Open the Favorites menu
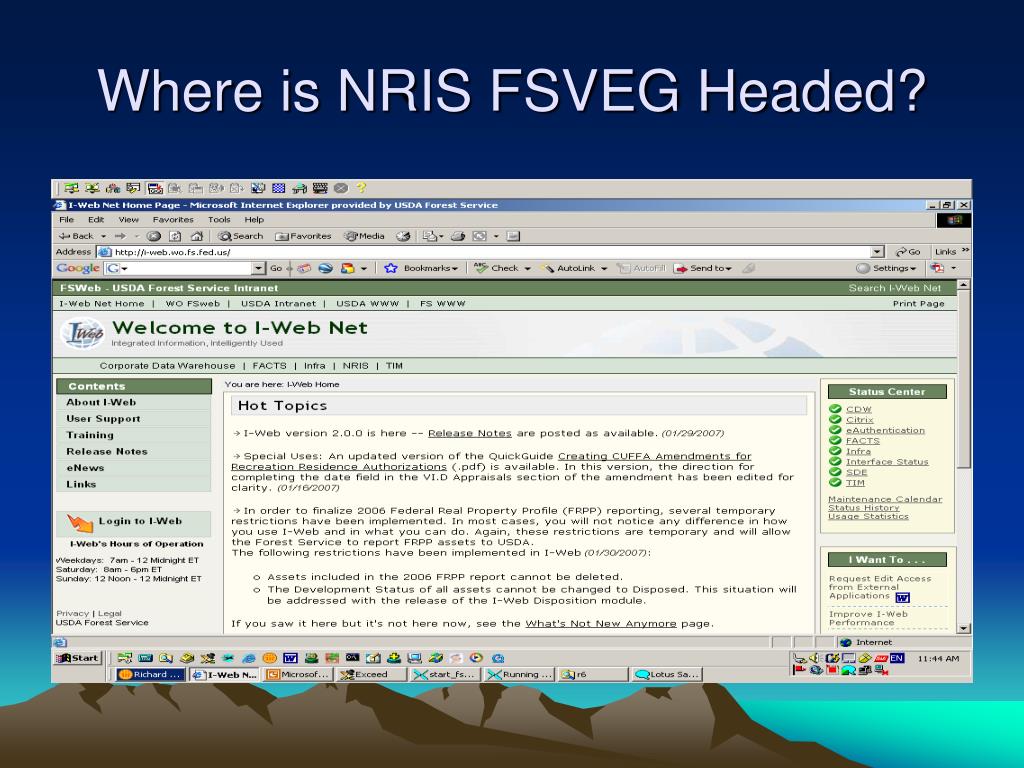The width and height of the screenshot is (1024, 768). pos(173,220)
